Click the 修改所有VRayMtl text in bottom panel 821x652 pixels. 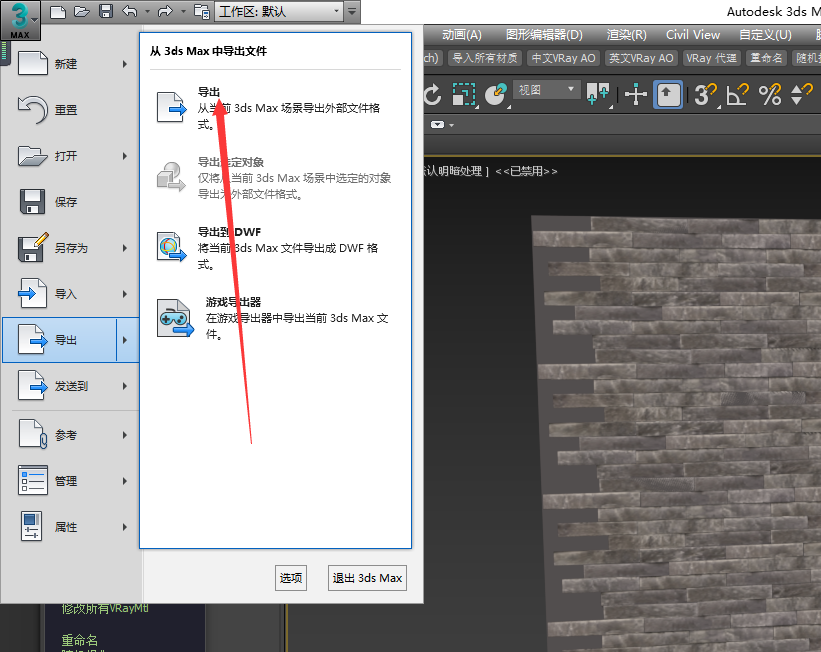coord(105,608)
